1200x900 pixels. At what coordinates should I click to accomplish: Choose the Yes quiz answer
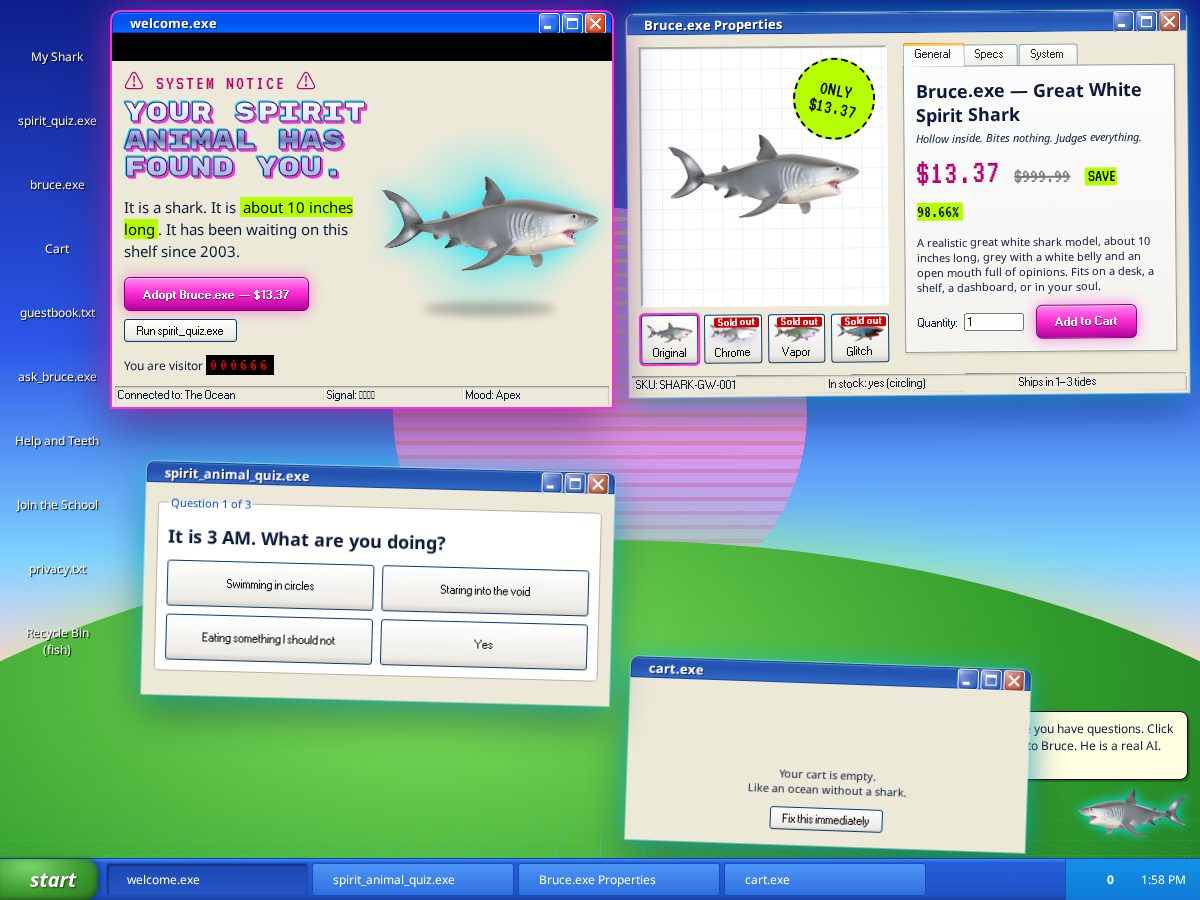click(x=483, y=645)
